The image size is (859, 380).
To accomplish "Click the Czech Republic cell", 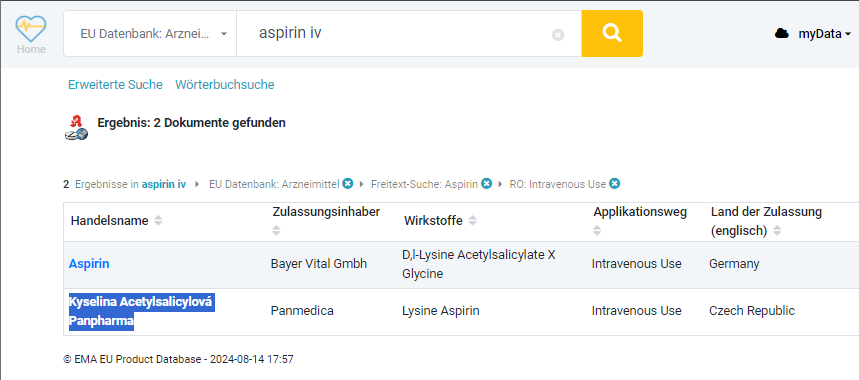I will pos(752,311).
